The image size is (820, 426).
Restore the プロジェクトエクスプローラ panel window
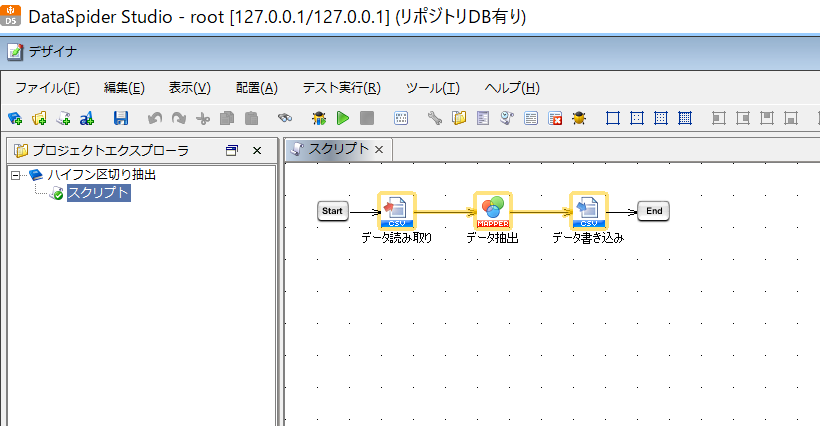point(232,151)
